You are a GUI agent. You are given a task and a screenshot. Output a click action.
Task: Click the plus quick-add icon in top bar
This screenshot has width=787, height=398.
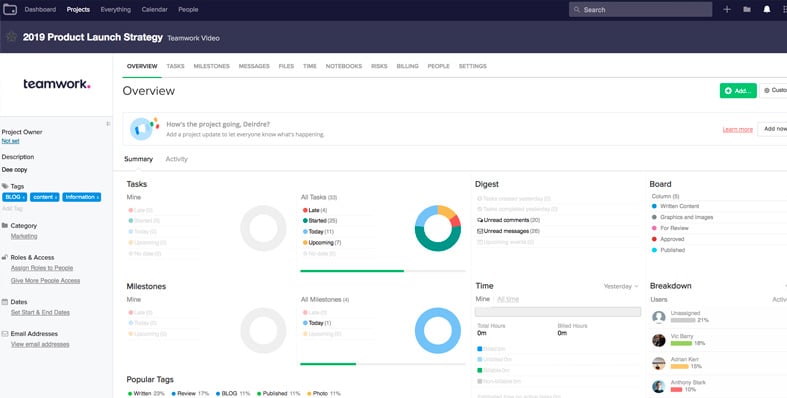(727, 9)
